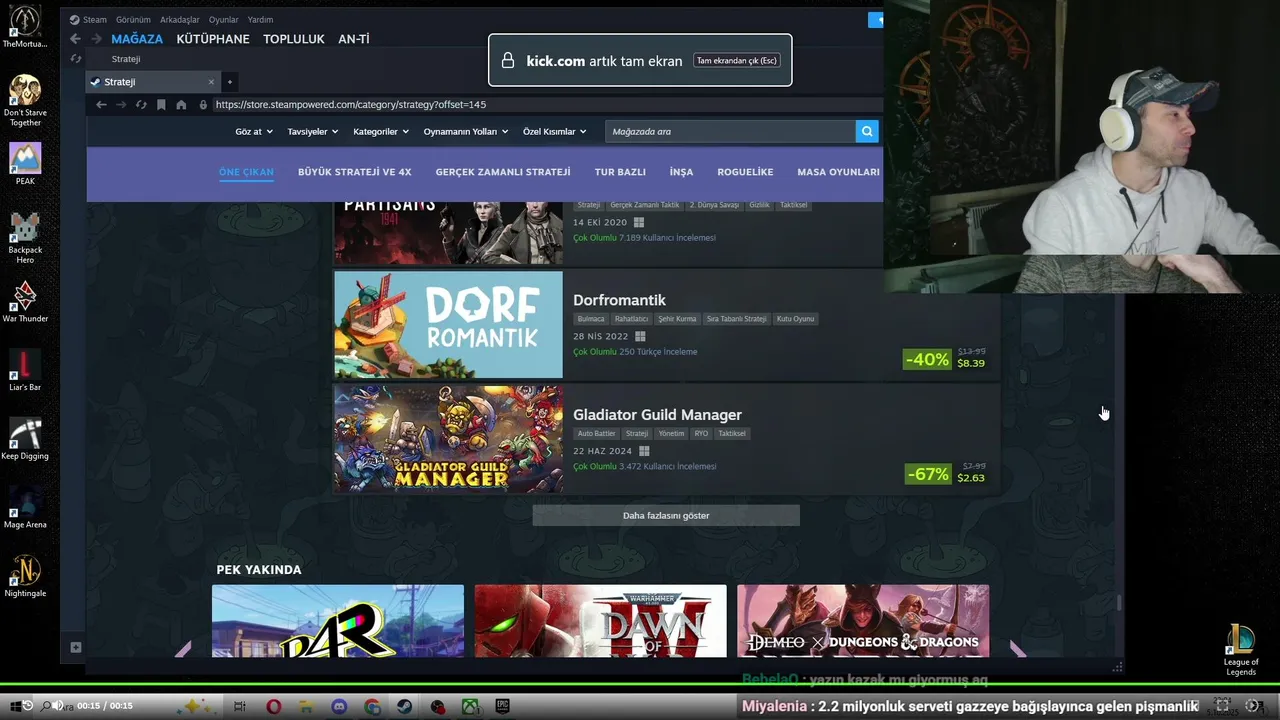The width and height of the screenshot is (1280, 720).
Task: Open the Arkadaşlar menu
Action: (x=180, y=19)
